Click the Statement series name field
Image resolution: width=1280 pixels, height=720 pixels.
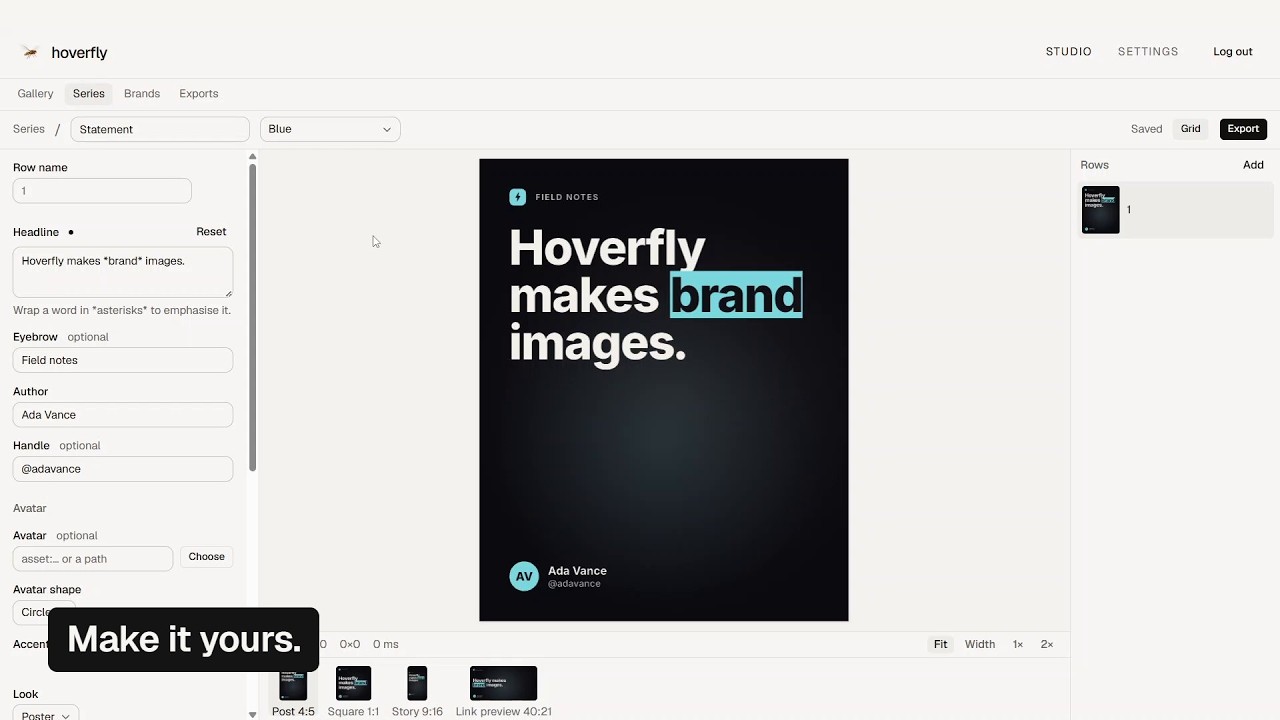(x=160, y=129)
